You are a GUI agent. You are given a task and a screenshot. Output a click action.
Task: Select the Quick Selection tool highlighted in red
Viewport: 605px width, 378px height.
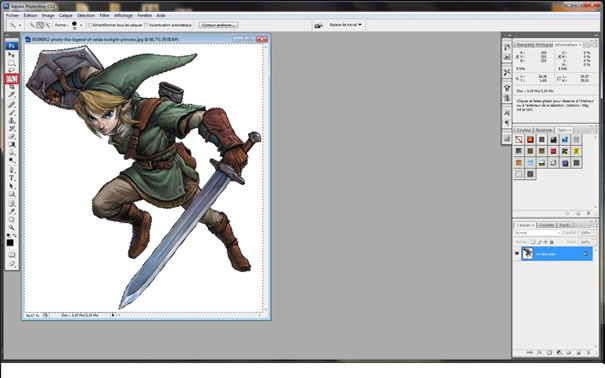point(12,79)
